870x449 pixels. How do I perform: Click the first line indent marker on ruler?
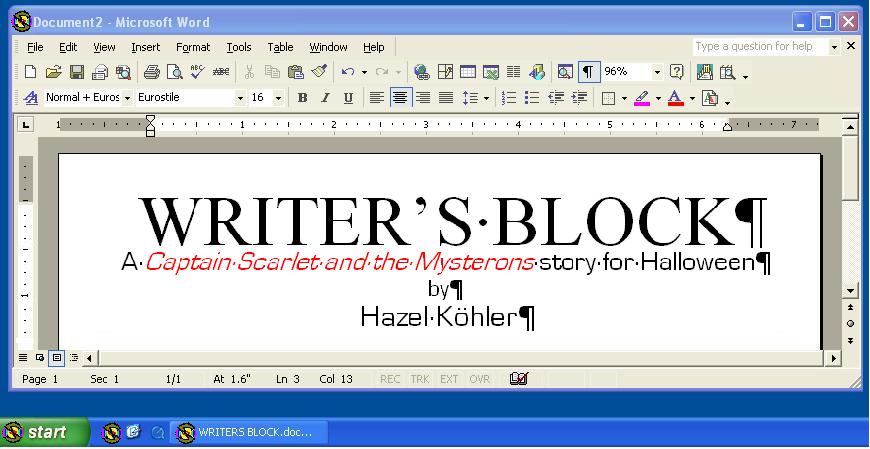pos(150,118)
